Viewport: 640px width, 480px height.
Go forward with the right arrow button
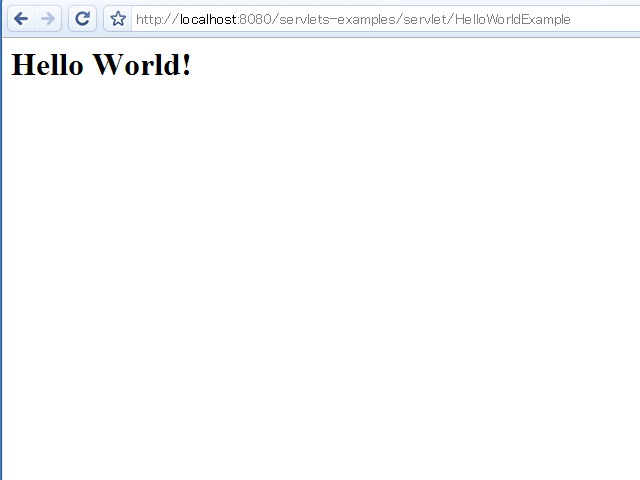(48, 19)
